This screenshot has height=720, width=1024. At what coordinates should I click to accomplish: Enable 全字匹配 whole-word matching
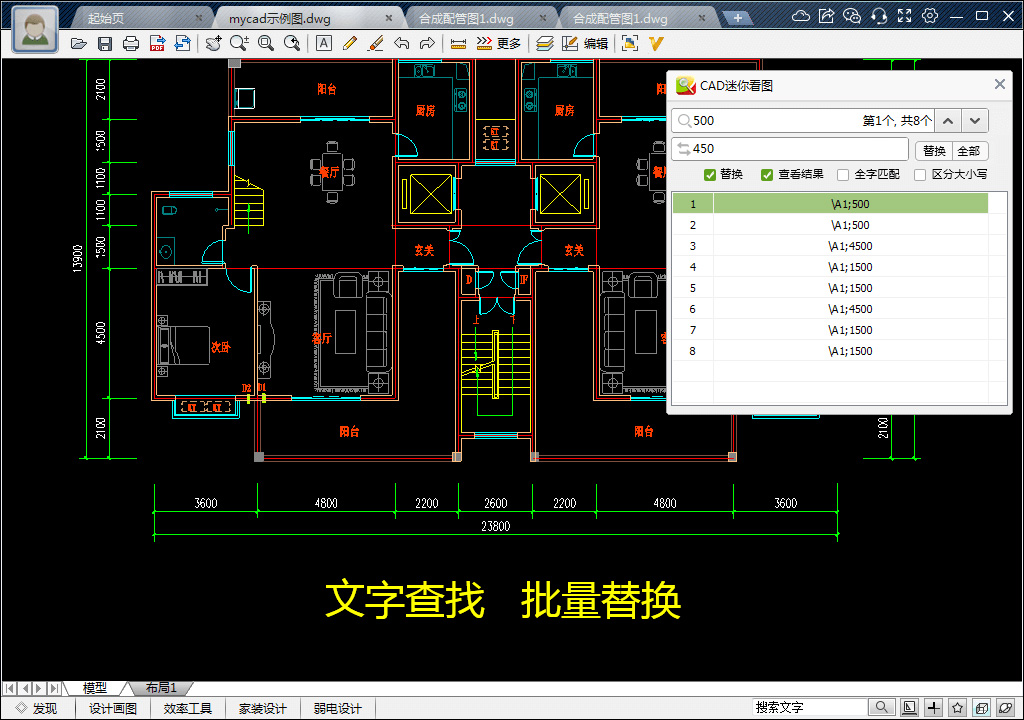pos(844,174)
